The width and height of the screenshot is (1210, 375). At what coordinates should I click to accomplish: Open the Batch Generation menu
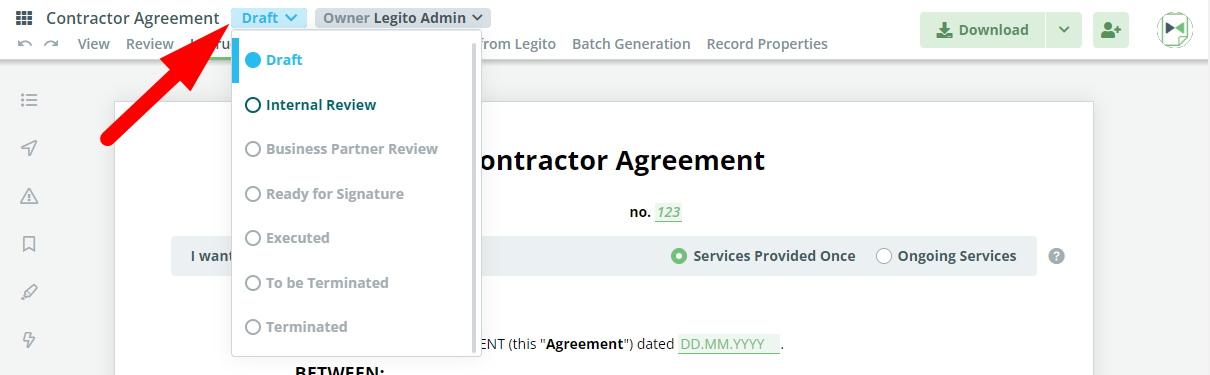pos(631,44)
